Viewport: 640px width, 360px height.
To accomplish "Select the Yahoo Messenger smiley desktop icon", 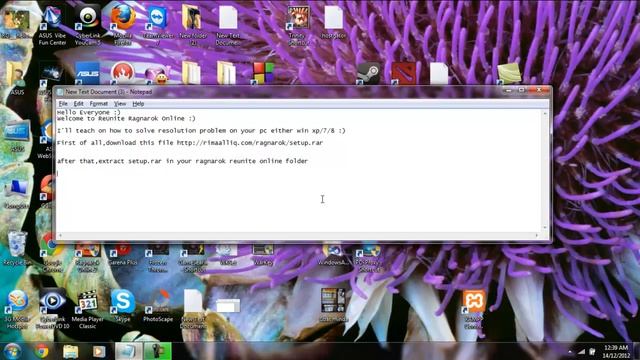I will pyautogui.click(x=158, y=74).
